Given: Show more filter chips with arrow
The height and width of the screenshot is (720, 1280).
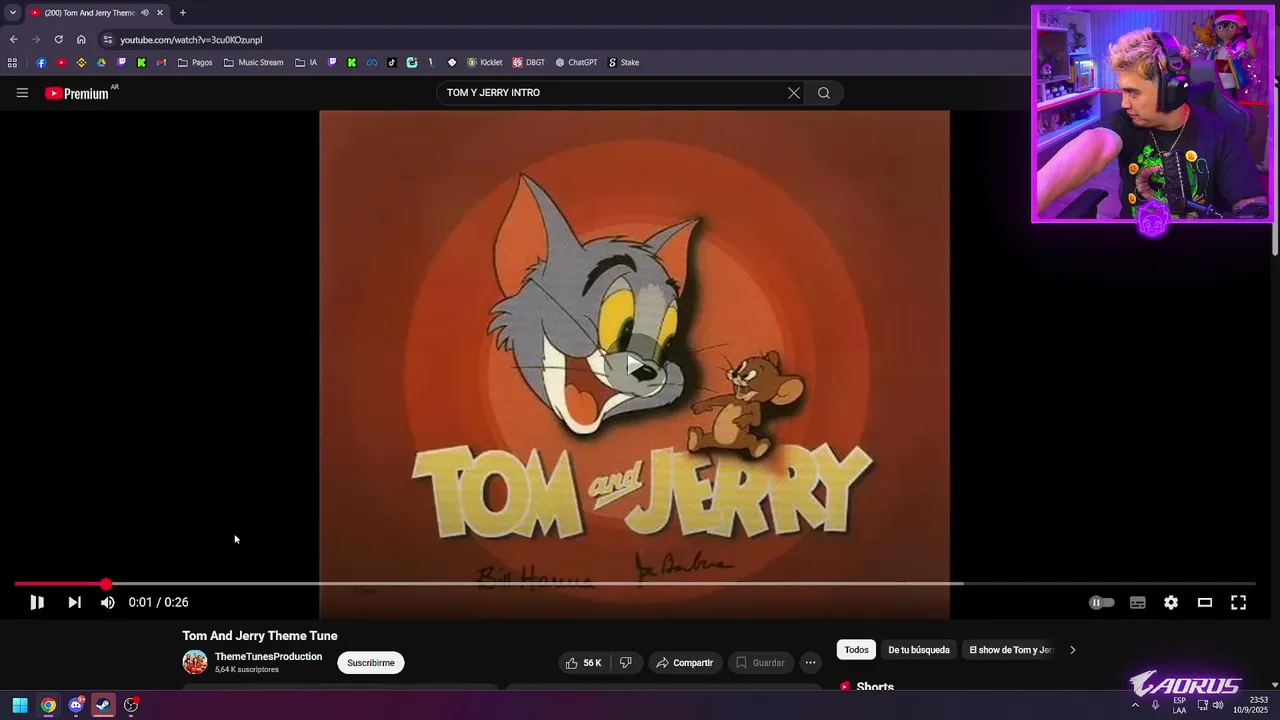Looking at the screenshot, I should pos(1072,650).
